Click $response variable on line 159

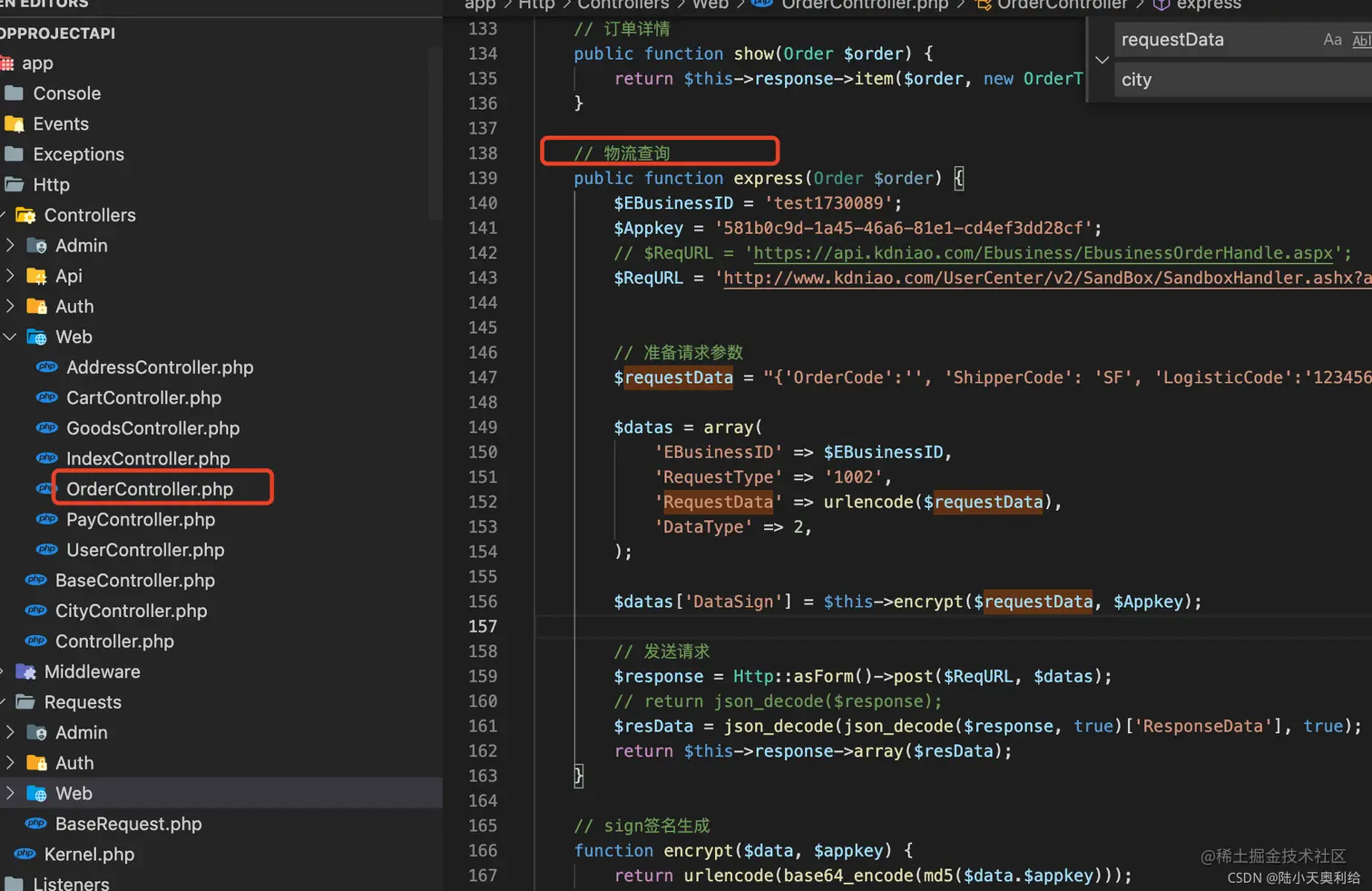tap(659, 677)
